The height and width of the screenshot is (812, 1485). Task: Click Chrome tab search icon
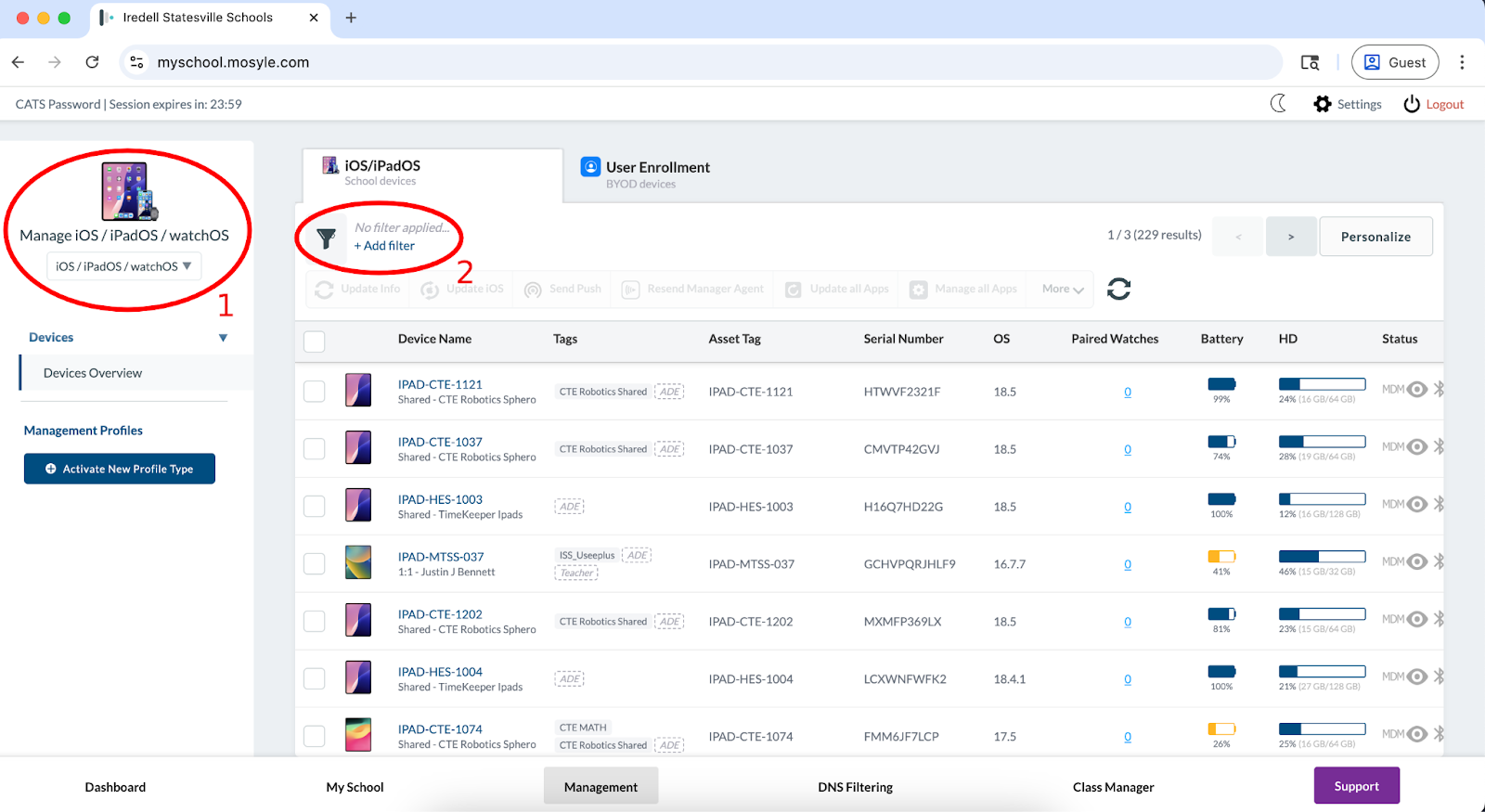tap(1310, 62)
